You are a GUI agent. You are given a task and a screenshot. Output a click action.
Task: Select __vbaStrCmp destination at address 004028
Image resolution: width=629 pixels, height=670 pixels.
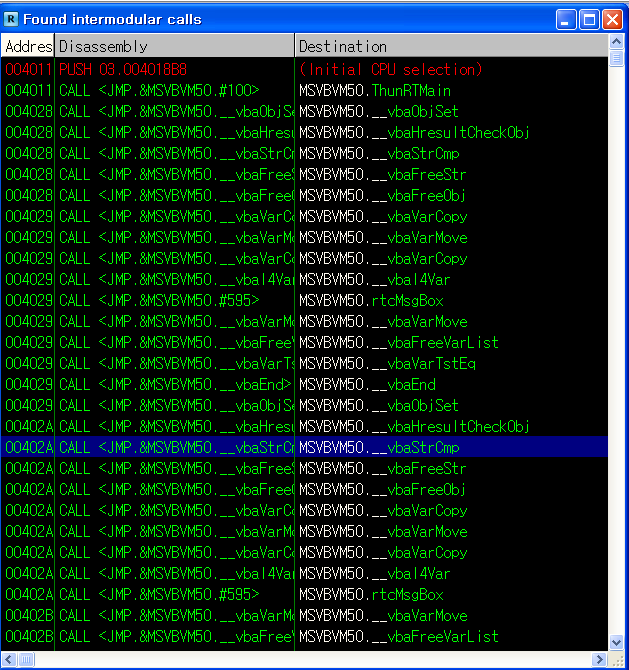379,153
